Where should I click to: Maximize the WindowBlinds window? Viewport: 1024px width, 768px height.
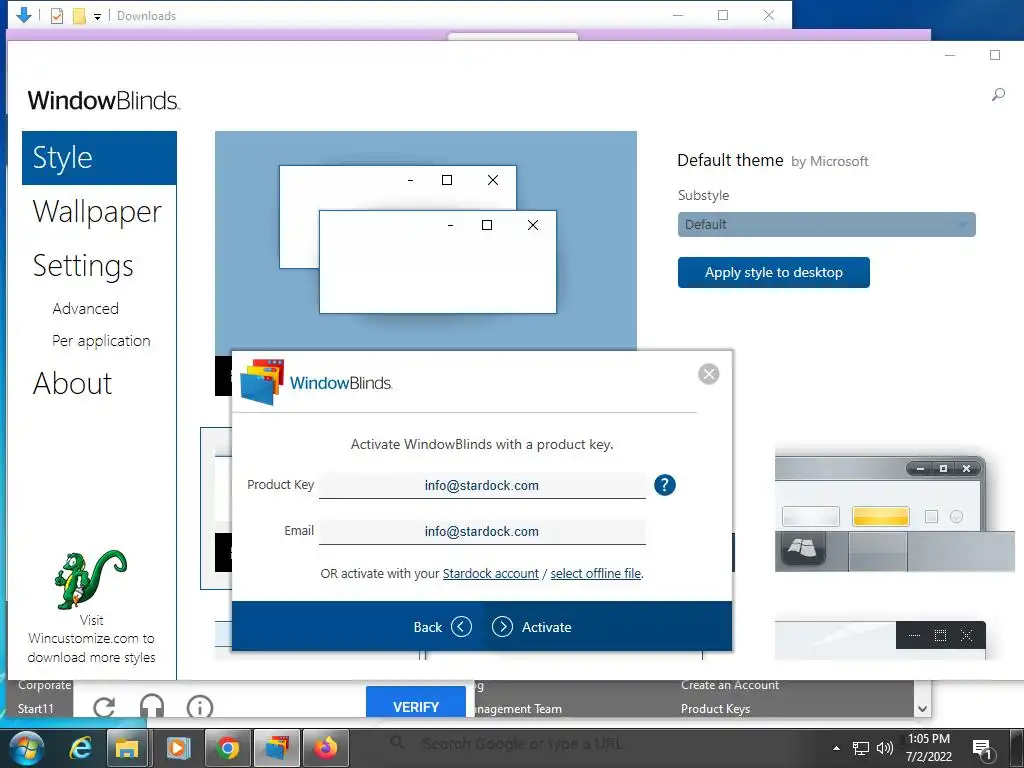coord(995,56)
